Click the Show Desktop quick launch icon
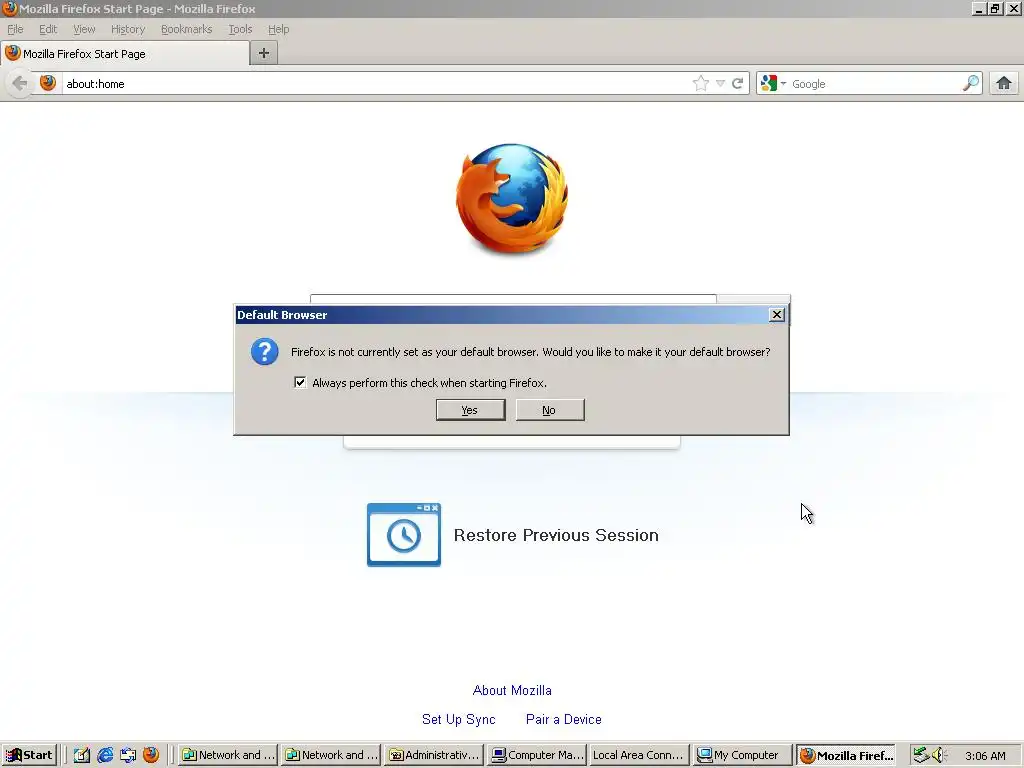 (128, 755)
